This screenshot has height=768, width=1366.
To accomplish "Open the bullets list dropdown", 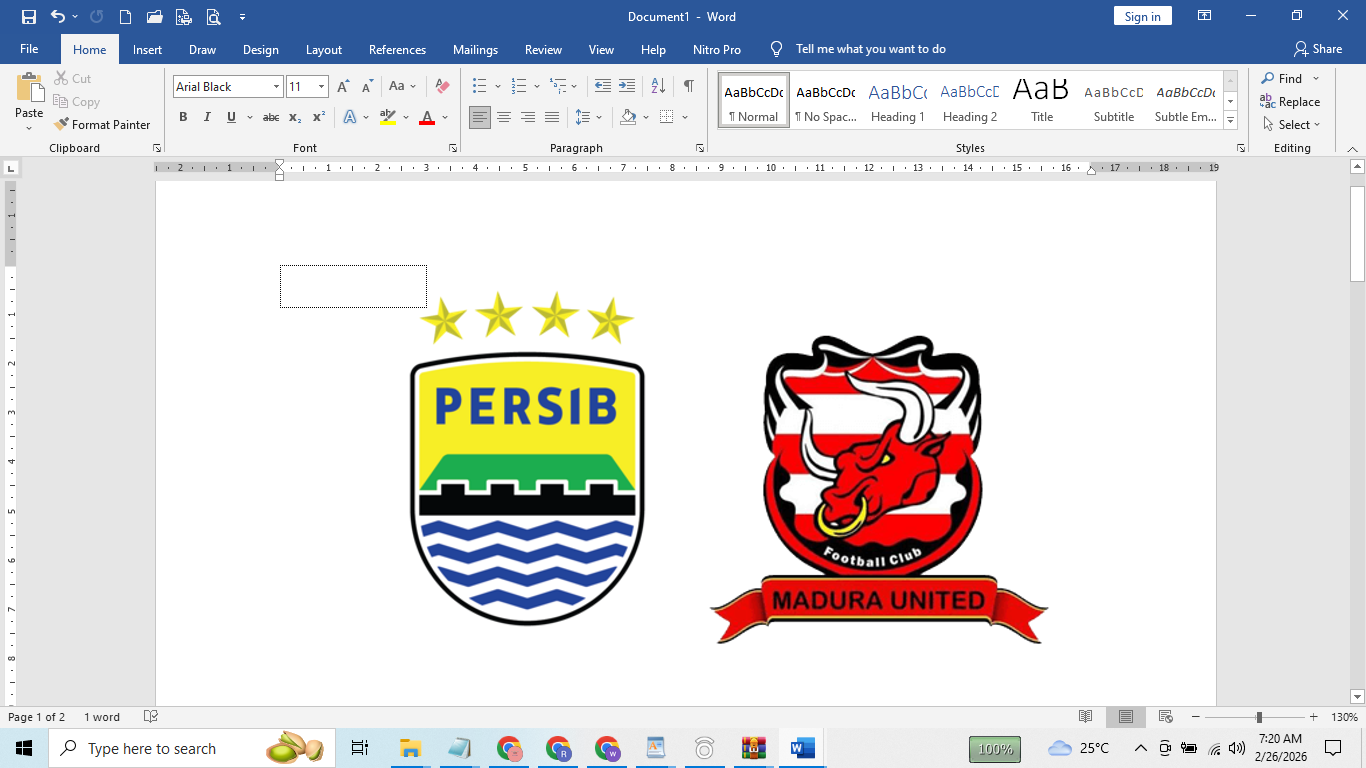I will (x=497, y=87).
